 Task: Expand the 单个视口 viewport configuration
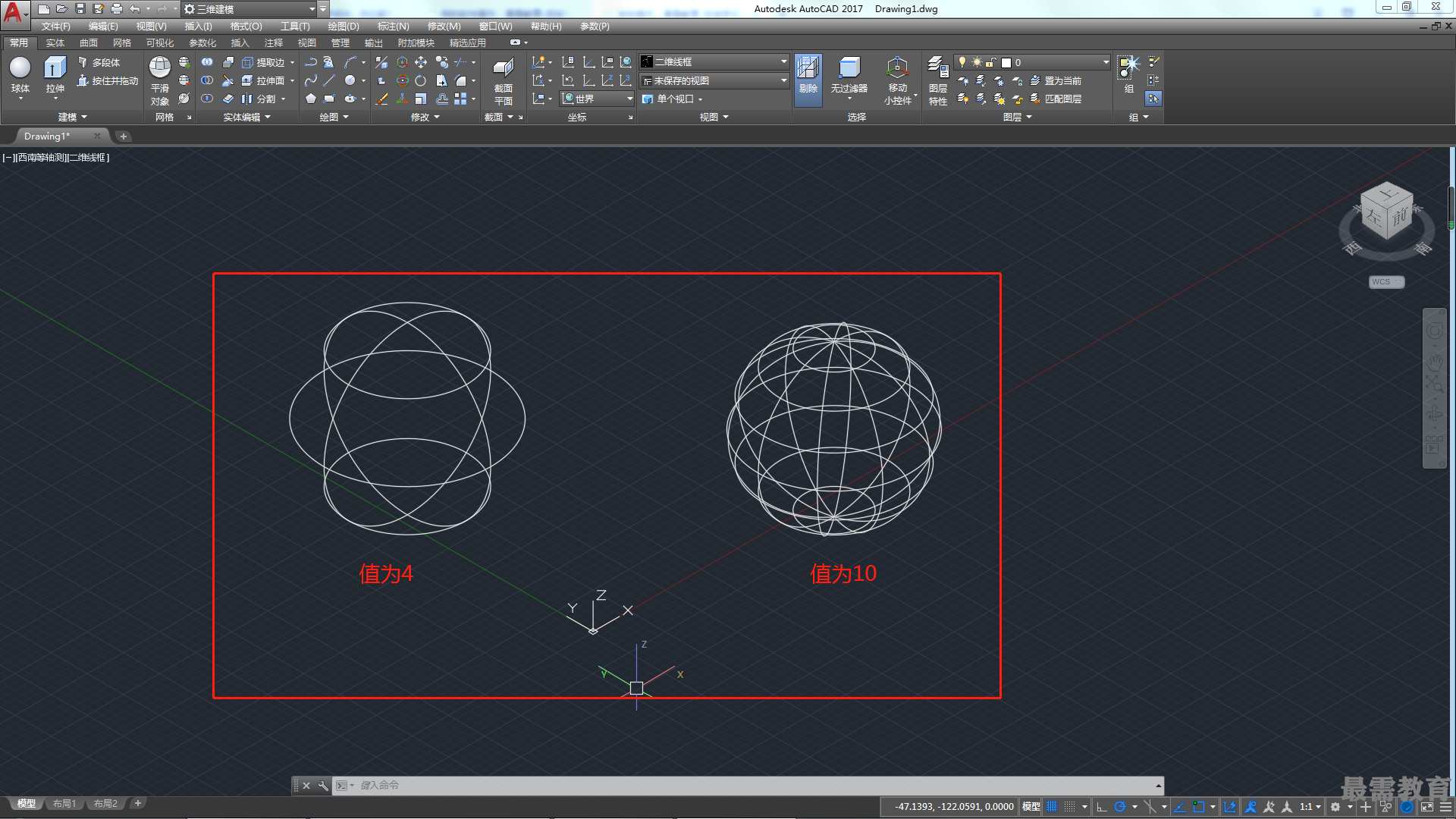pos(673,99)
